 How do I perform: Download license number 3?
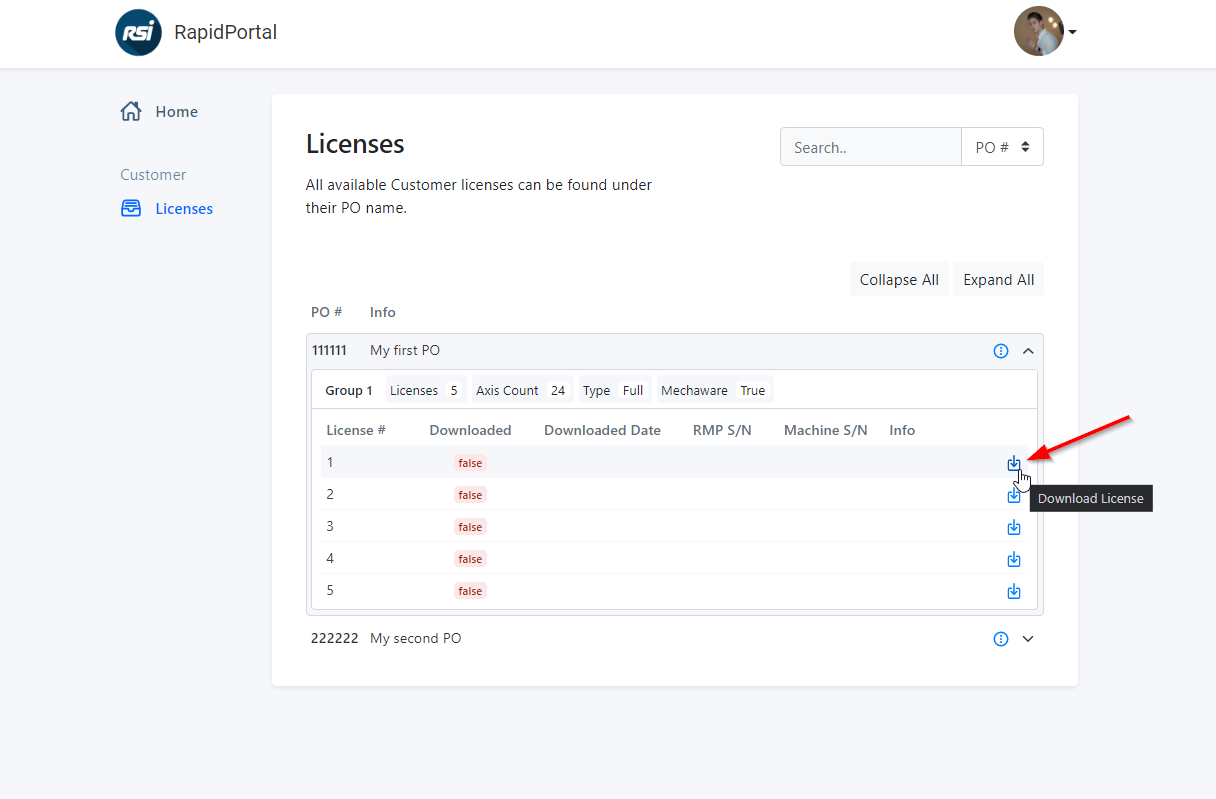[x=1014, y=527]
